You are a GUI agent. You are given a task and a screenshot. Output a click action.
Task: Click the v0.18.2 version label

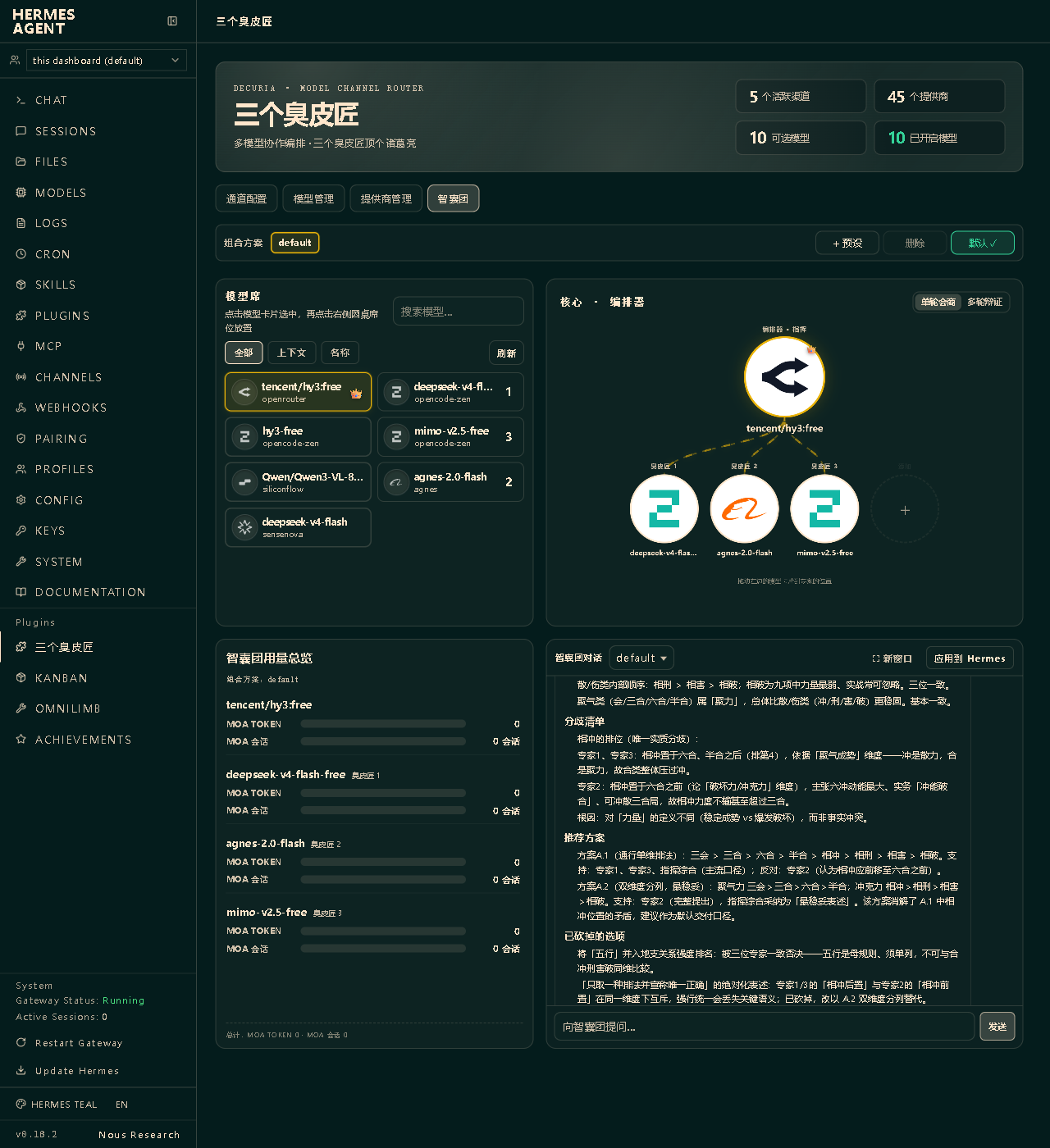[x=36, y=1135]
